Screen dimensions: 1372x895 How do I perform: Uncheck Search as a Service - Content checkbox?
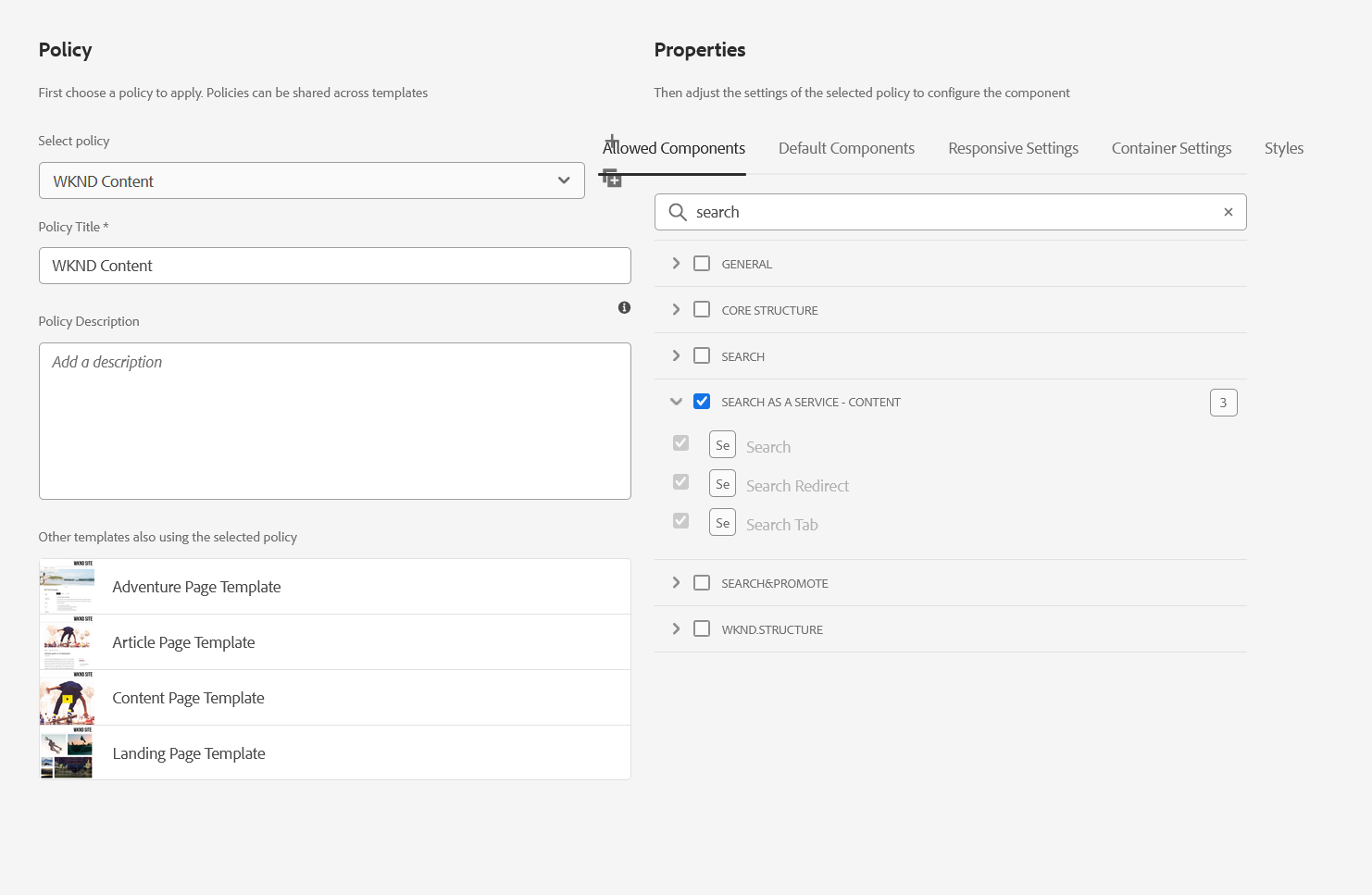tap(702, 402)
